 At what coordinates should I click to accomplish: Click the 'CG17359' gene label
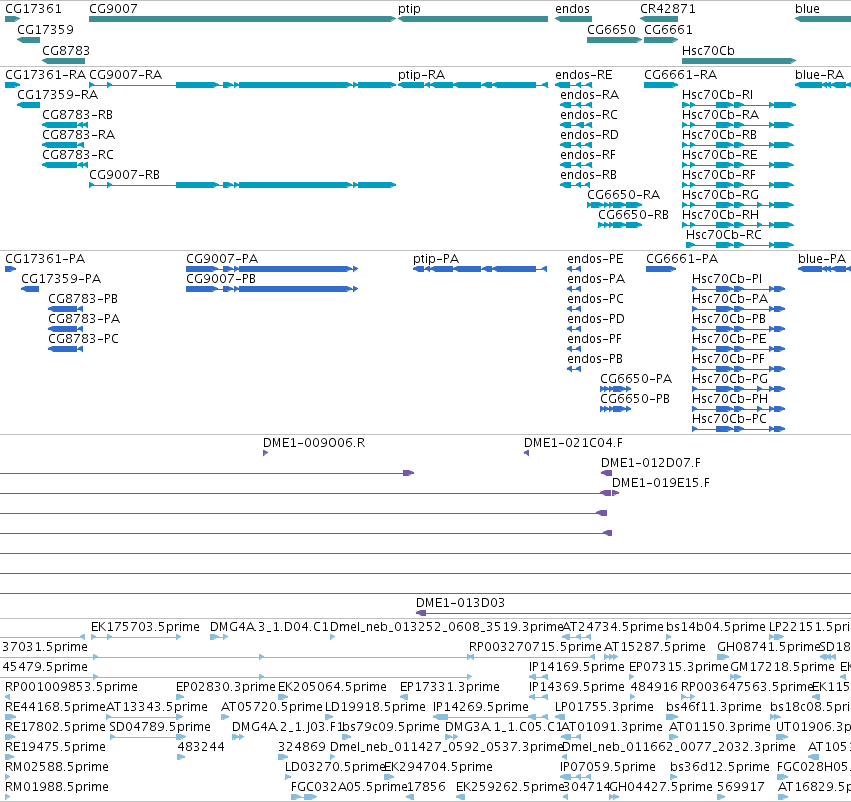[45, 29]
